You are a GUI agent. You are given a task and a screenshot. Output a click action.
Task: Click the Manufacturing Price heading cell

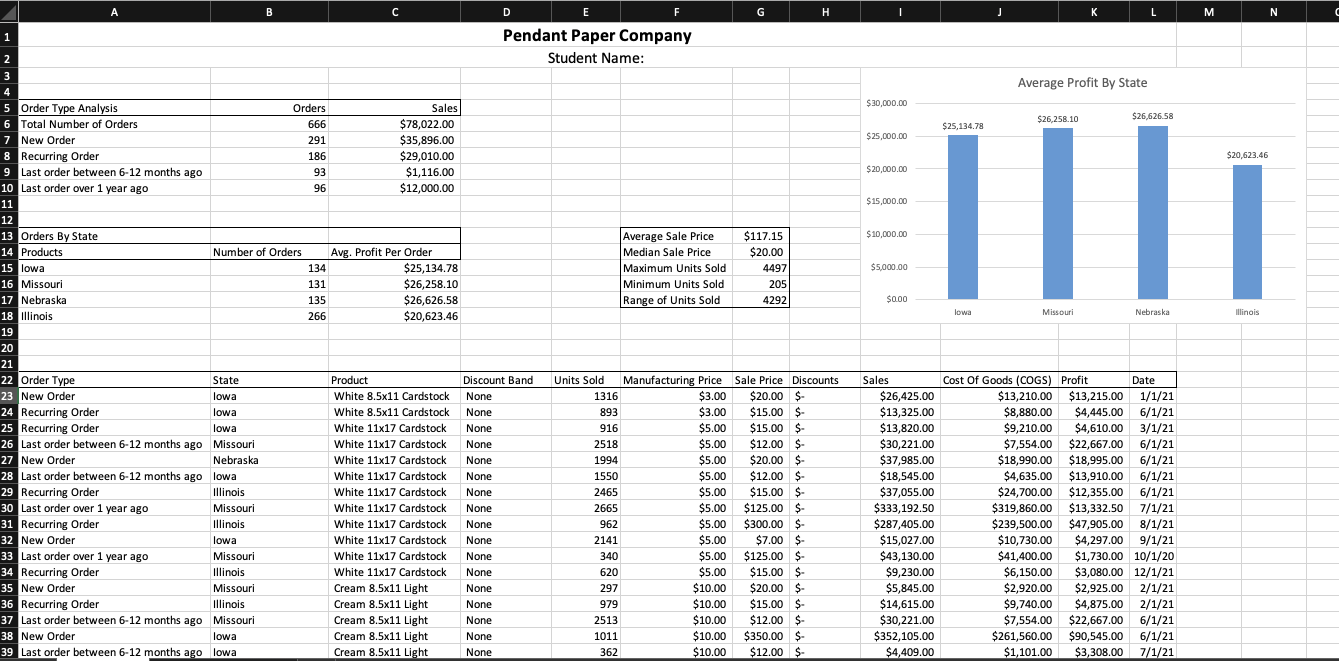pos(676,380)
